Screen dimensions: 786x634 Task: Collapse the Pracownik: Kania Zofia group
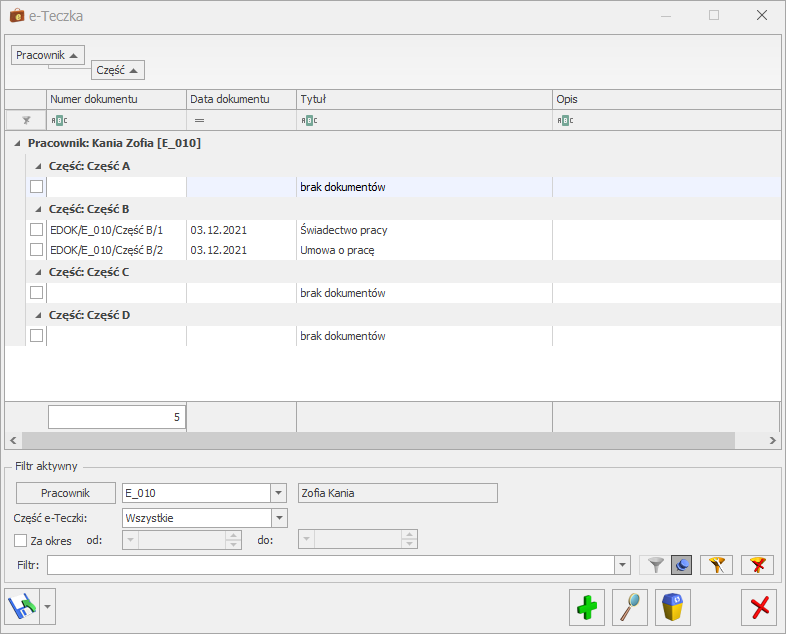coord(18,143)
